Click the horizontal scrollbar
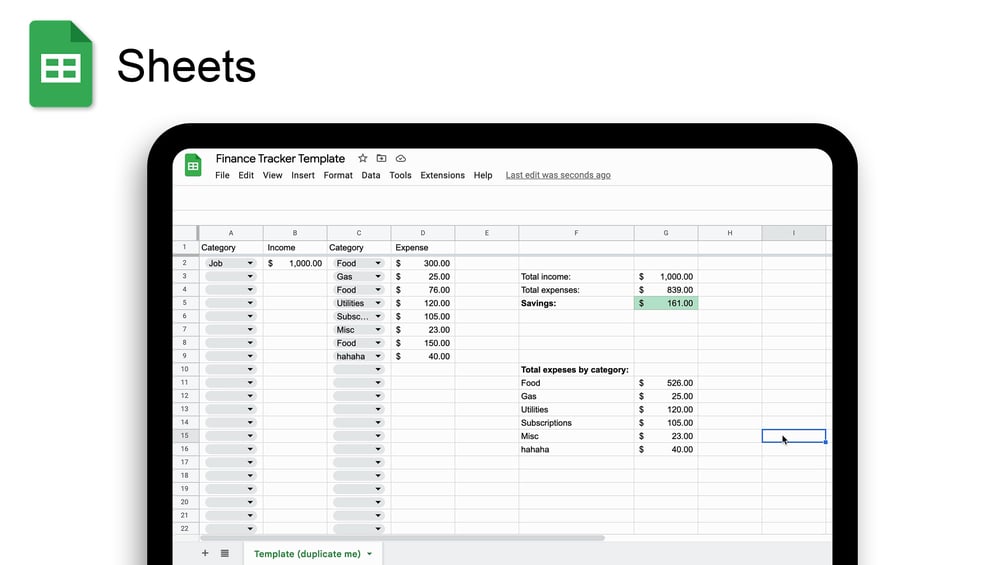Viewport: 1005px width, 565px height. 403,538
